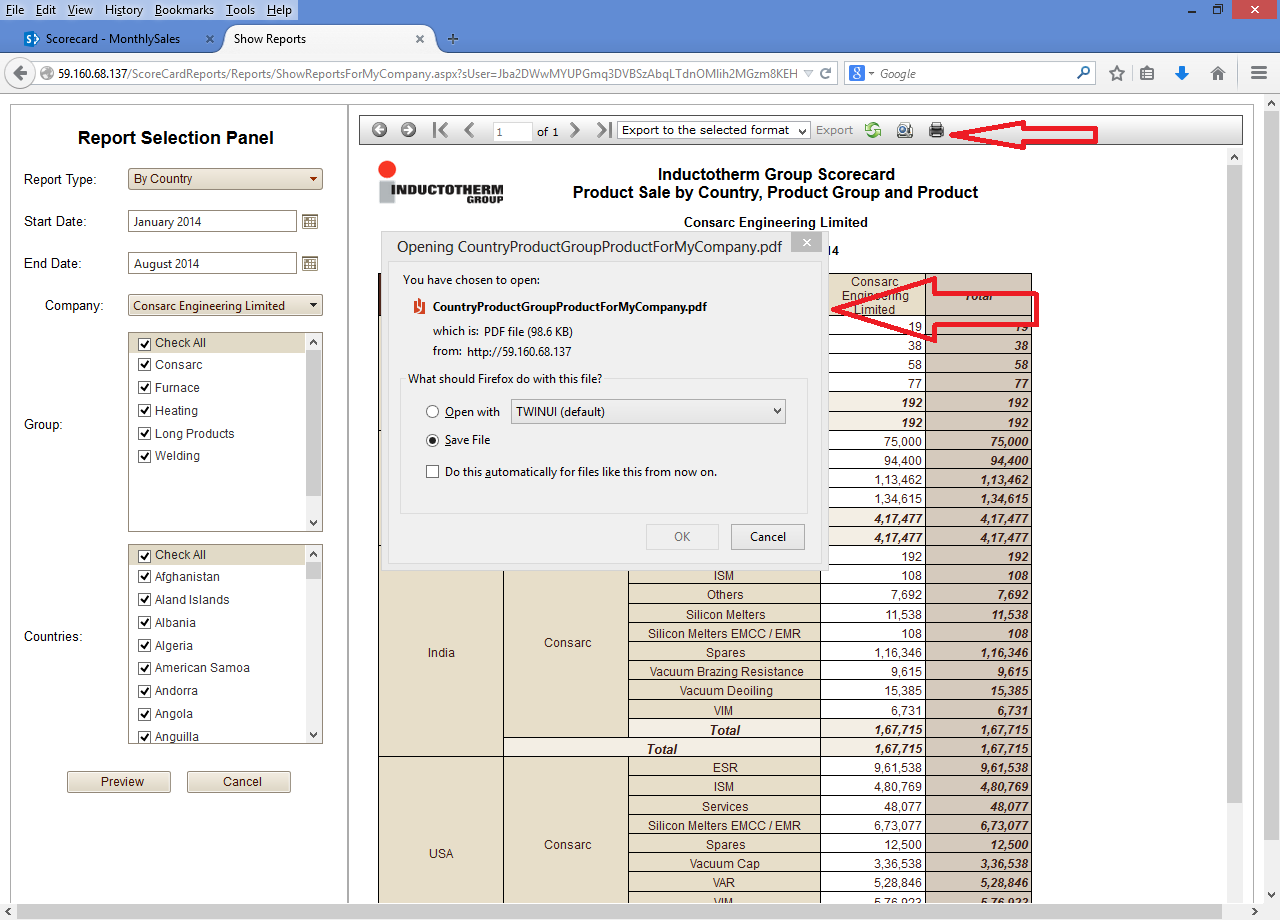Close the Show Reports tab
The height and width of the screenshot is (920, 1280).
tap(420, 39)
